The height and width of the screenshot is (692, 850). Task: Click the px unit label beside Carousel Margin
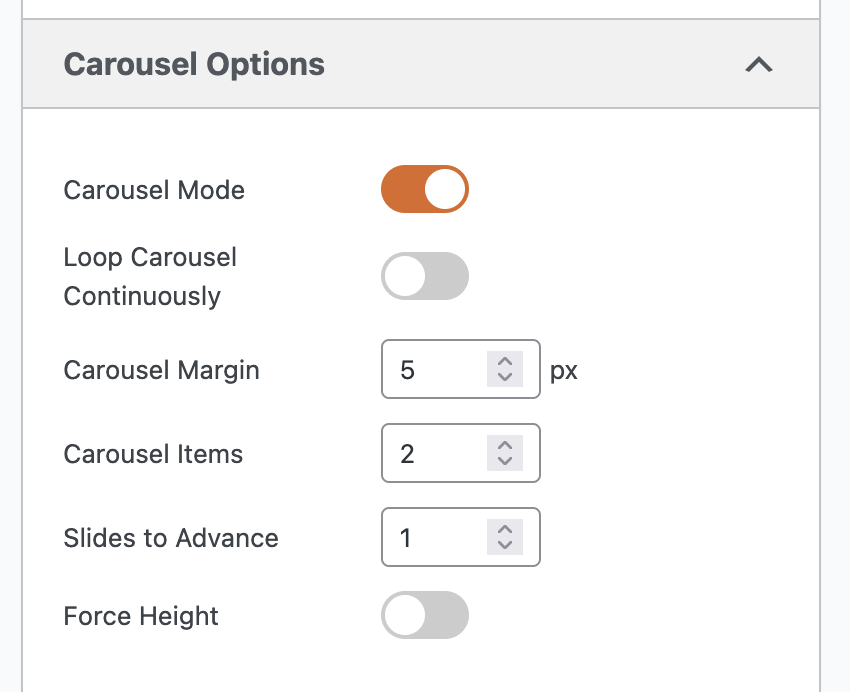click(x=563, y=369)
